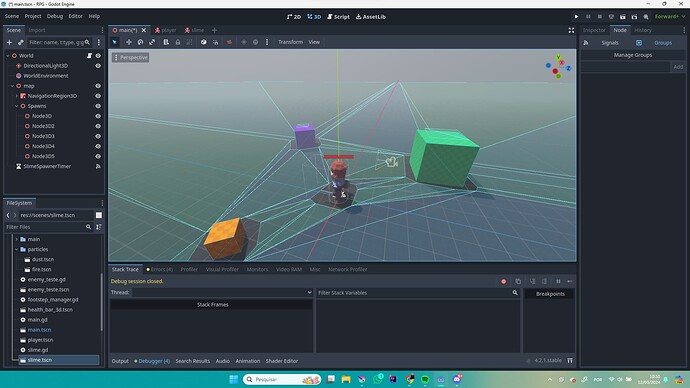Viewport: 690px width, 388px height.
Task: Select the Move mode tool in viewport toolbar
Action: [128, 42]
